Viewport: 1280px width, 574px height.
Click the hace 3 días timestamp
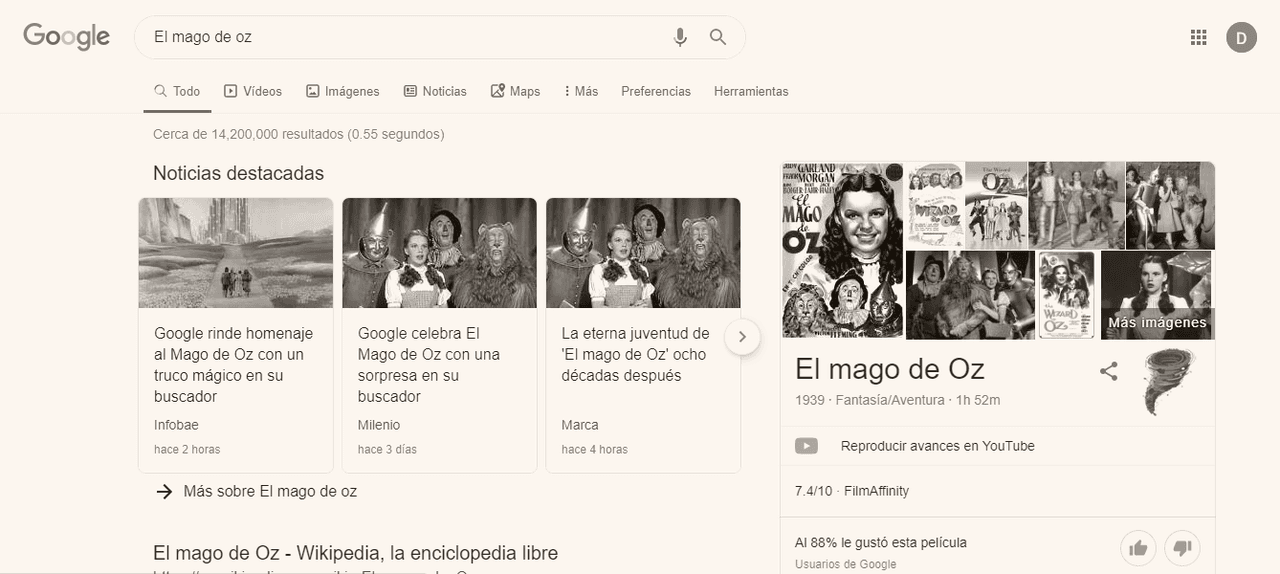click(387, 450)
